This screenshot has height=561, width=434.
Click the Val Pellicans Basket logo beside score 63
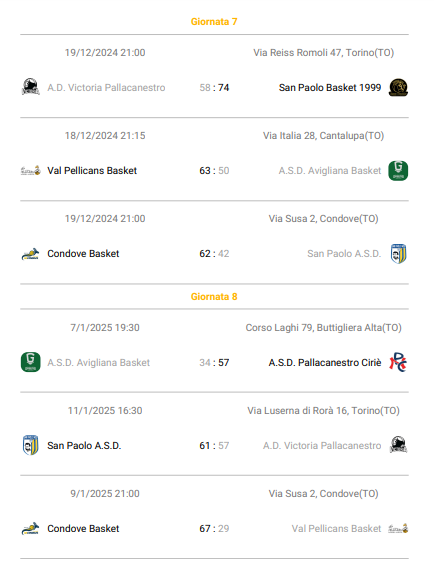click(31, 171)
